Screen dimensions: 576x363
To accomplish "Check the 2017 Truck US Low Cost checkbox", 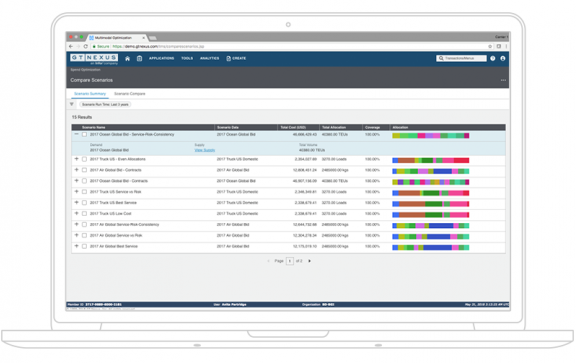I will click(x=84, y=213).
